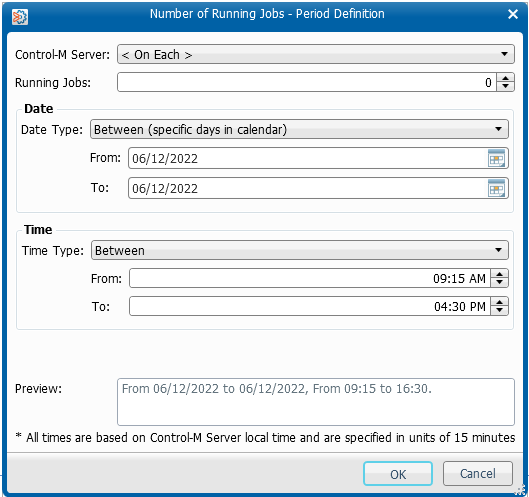Open the To date calendar picker icon

pos(496,188)
